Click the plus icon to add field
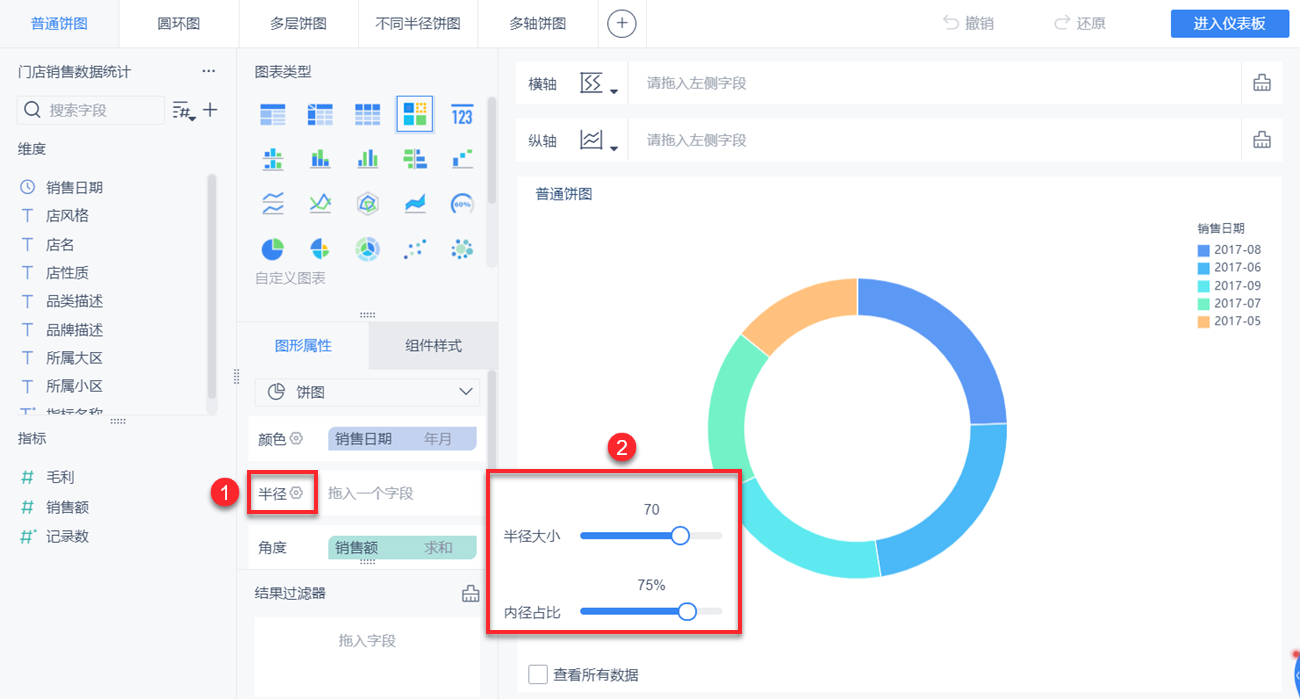The height and width of the screenshot is (699, 1300). [x=210, y=110]
